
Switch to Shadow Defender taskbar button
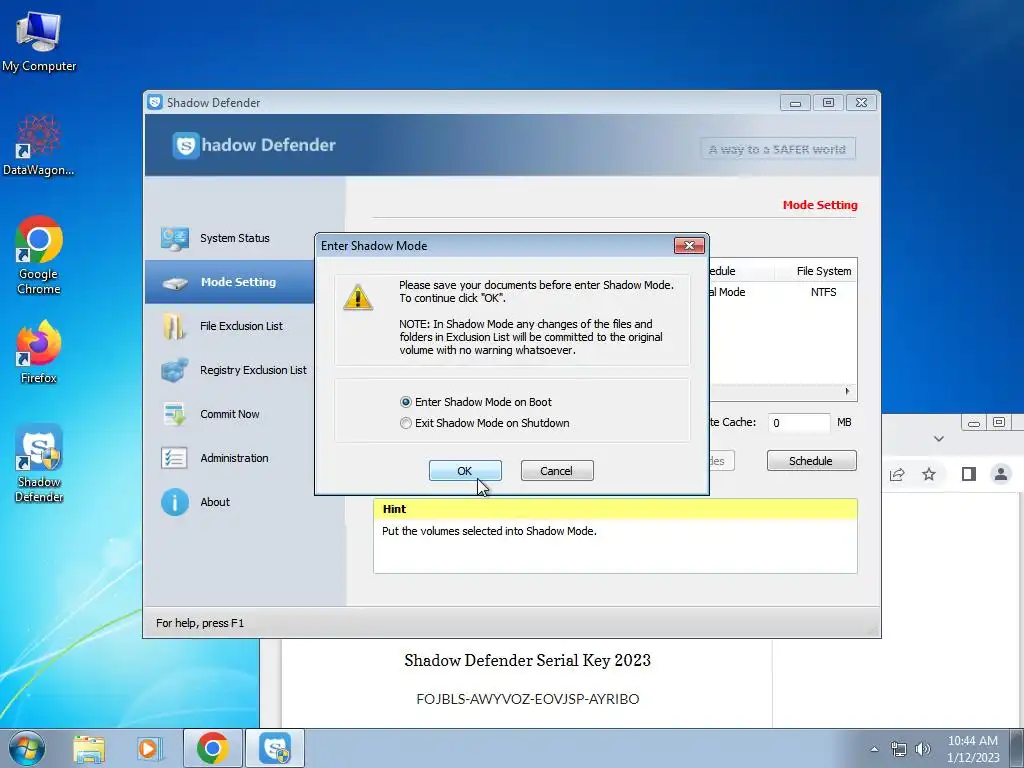274,748
